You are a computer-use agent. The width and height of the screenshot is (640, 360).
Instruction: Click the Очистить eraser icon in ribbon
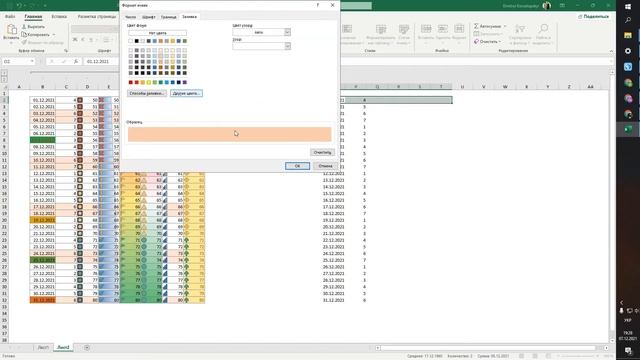point(476,42)
